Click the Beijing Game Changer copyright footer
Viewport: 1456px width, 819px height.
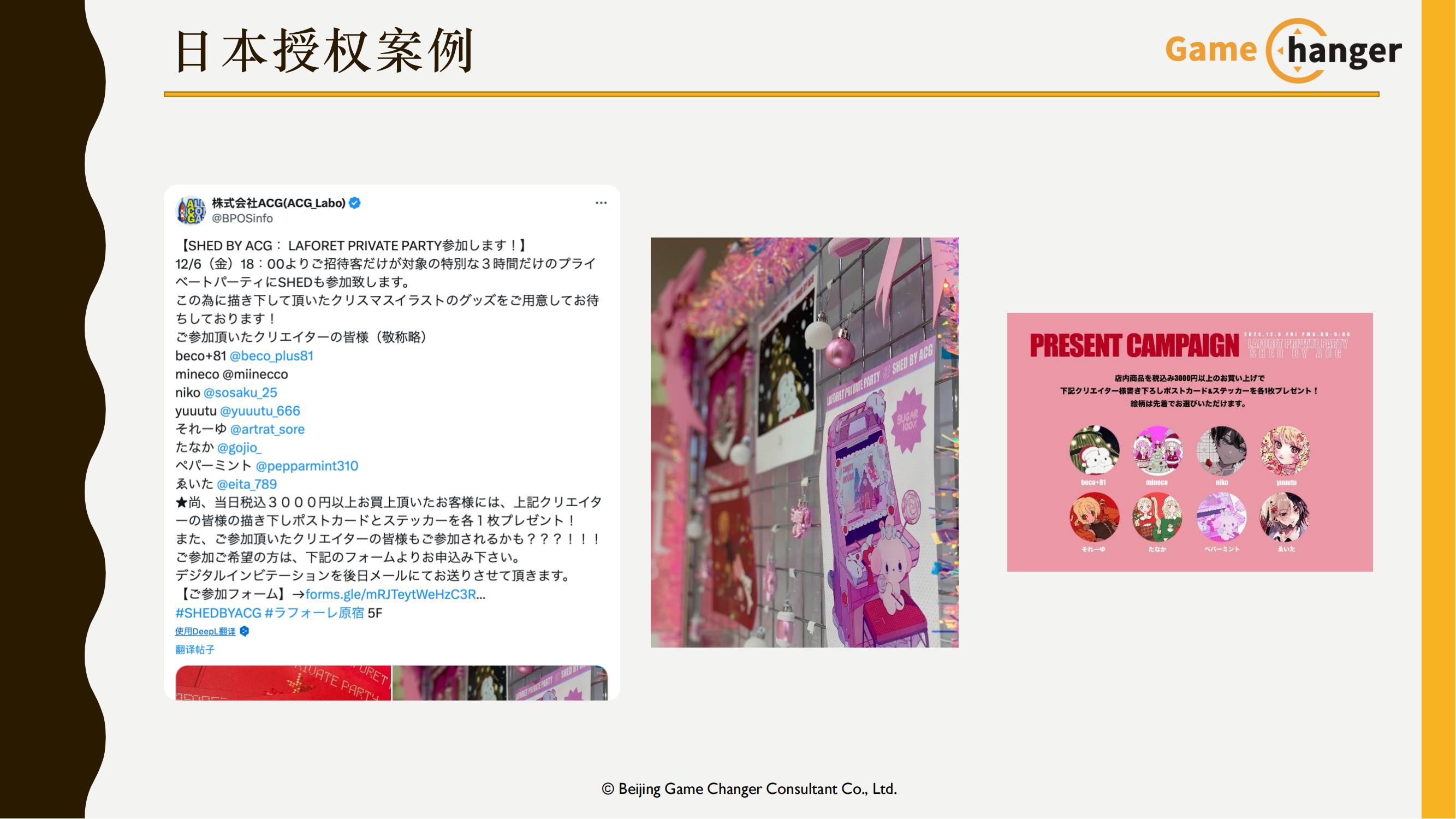(750, 789)
